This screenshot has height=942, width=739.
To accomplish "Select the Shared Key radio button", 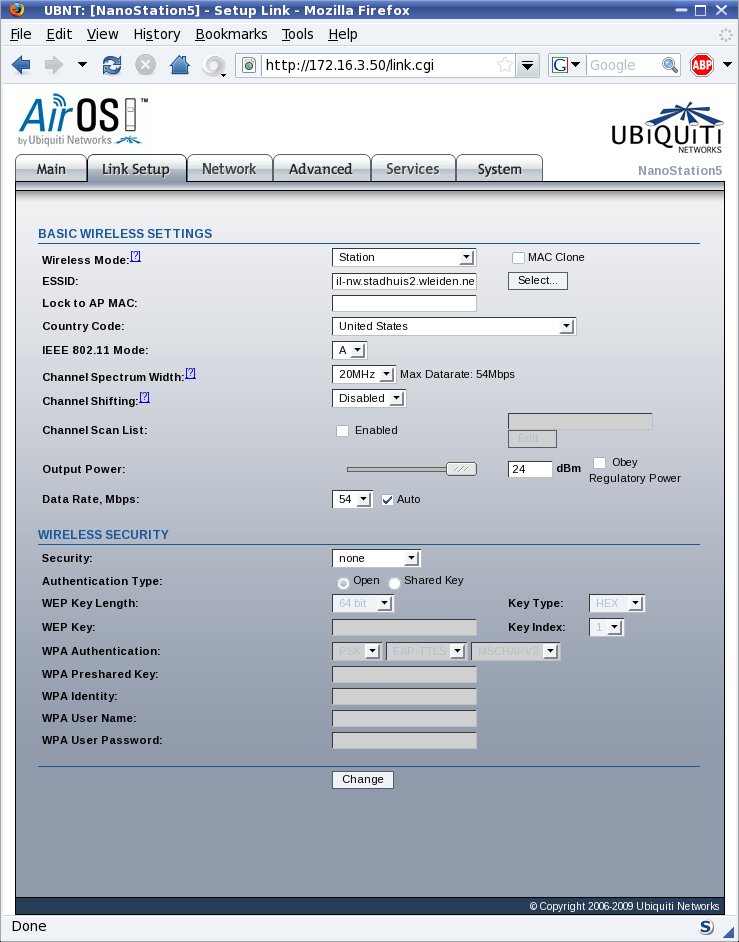I will click(394, 583).
